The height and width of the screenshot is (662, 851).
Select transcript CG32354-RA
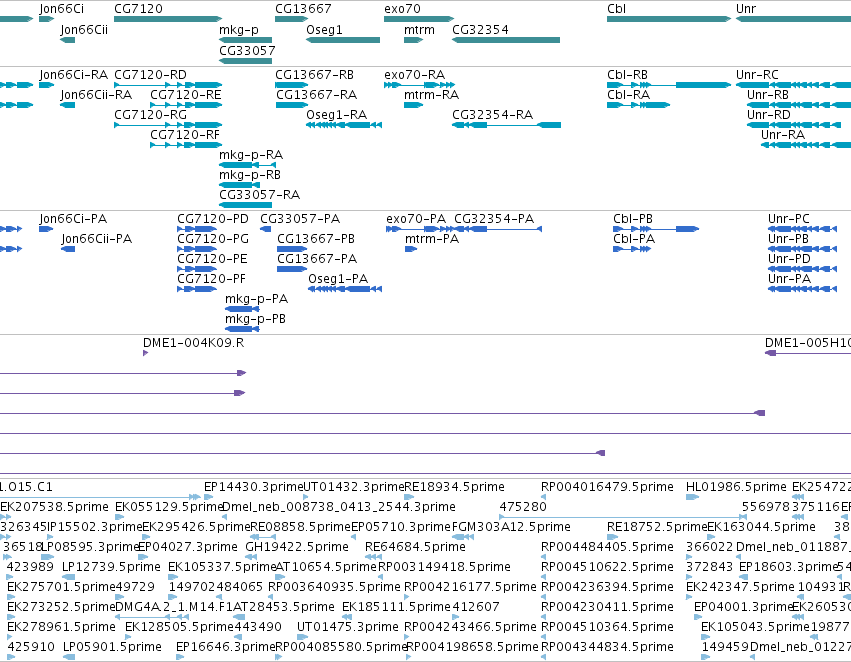click(x=506, y=125)
